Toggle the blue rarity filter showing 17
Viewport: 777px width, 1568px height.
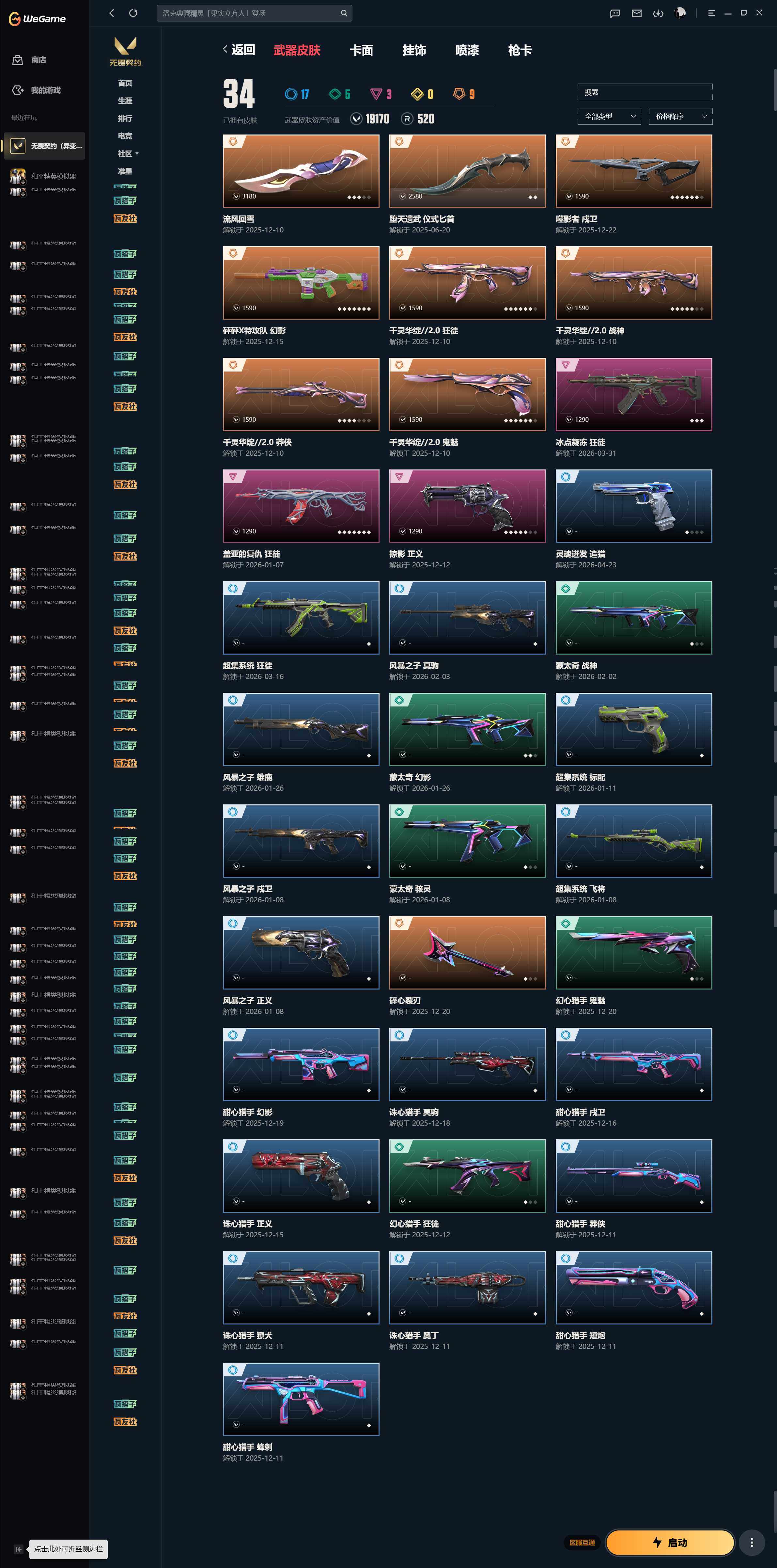click(297, 94)
